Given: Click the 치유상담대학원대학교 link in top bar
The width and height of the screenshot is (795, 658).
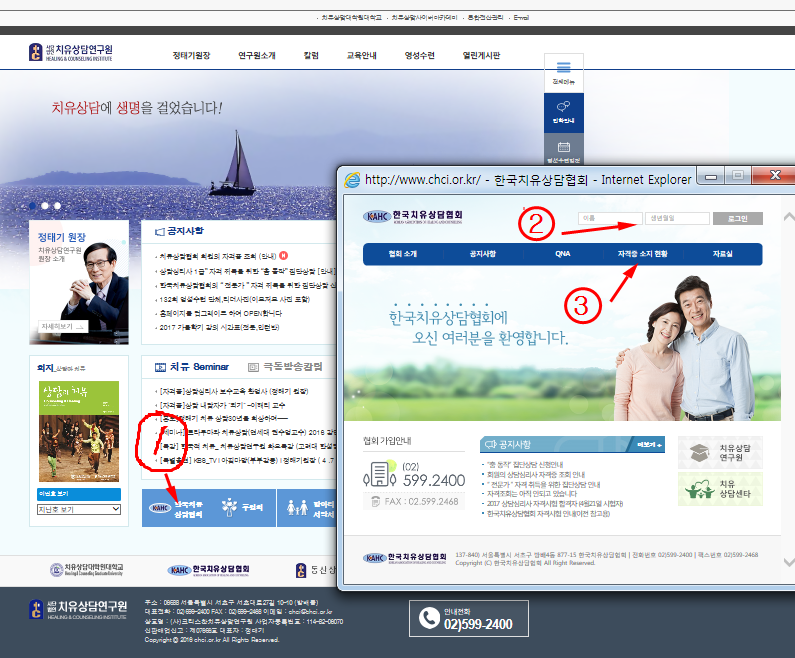Looking at the screenshot, I should [x=351, y=17].
